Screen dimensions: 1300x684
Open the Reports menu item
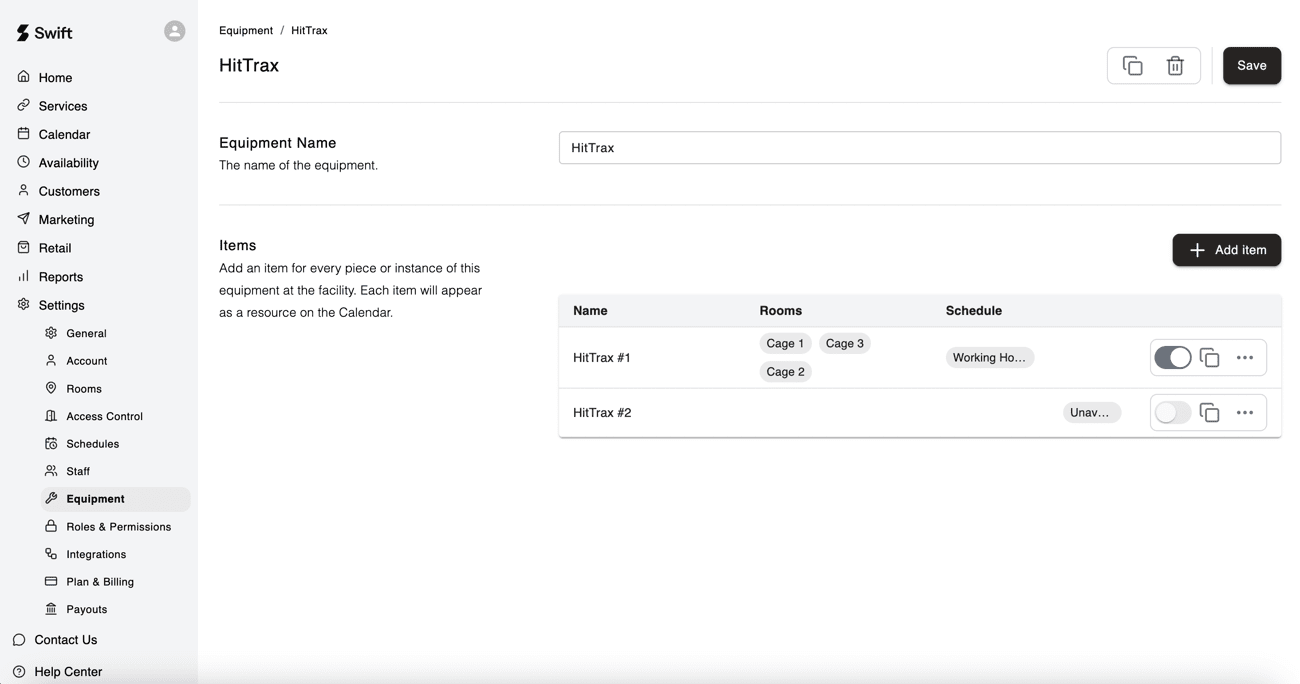(x=60, y=276)
